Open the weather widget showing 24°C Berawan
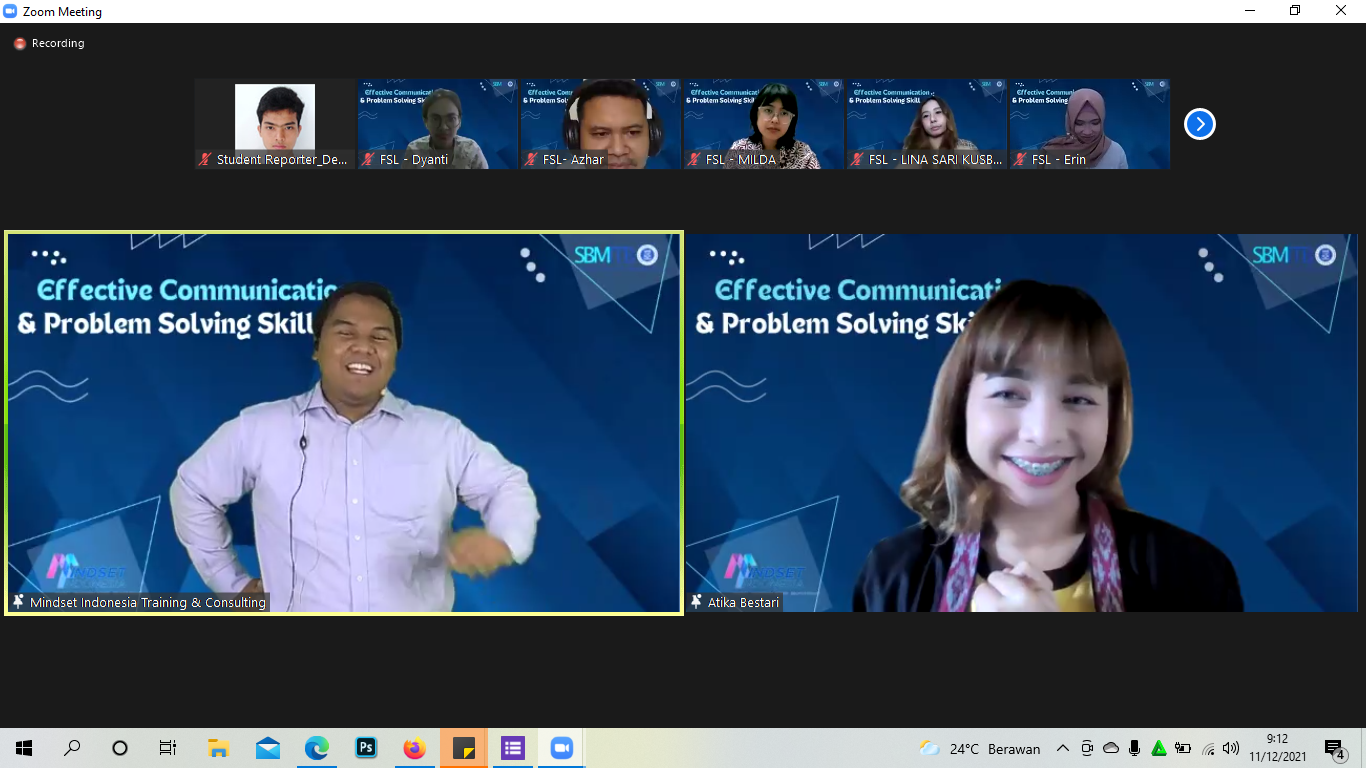The width and height of the screenshot is (1366, 768). click(x=980, y=748)
